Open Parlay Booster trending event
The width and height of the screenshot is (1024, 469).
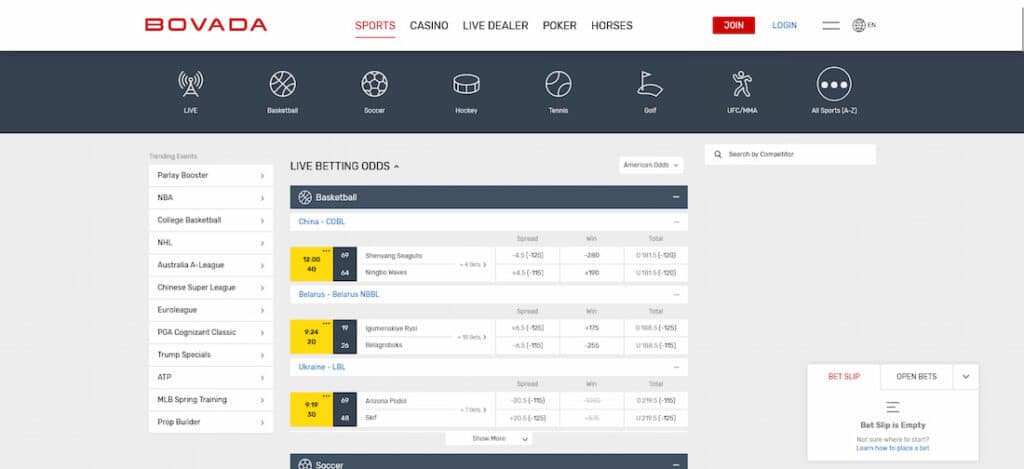click(x=211, y=176)
